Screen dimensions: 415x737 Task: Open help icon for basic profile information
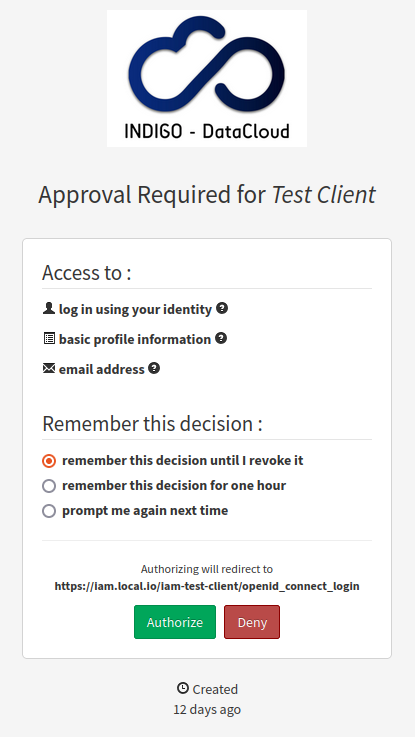click(221, 338)
